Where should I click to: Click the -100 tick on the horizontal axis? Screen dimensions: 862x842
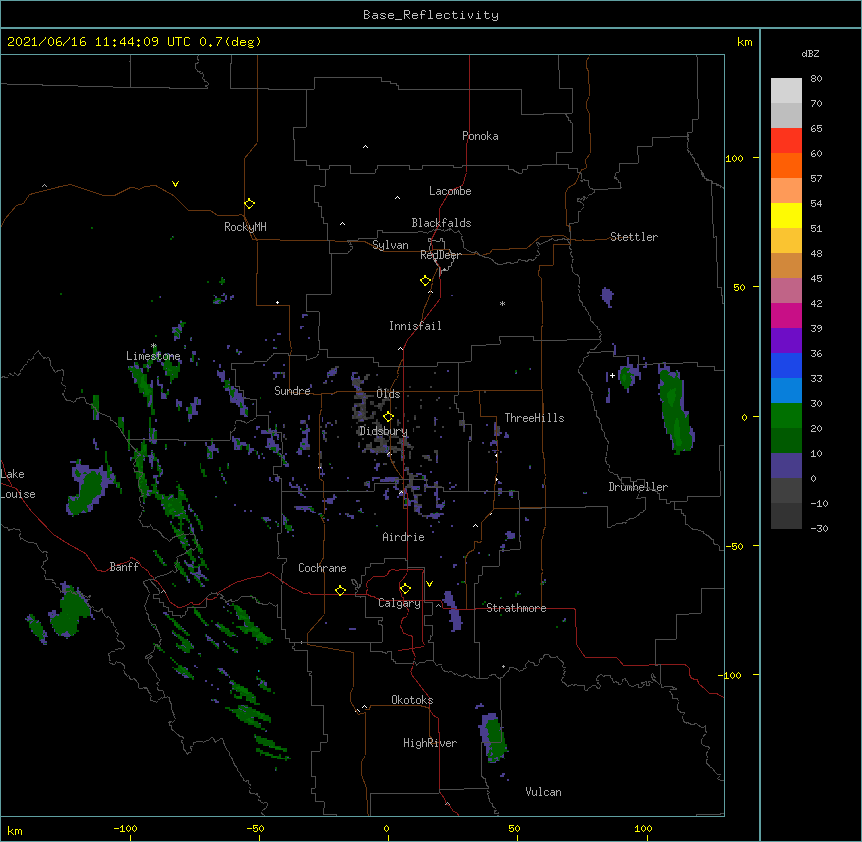coord(126,829)
